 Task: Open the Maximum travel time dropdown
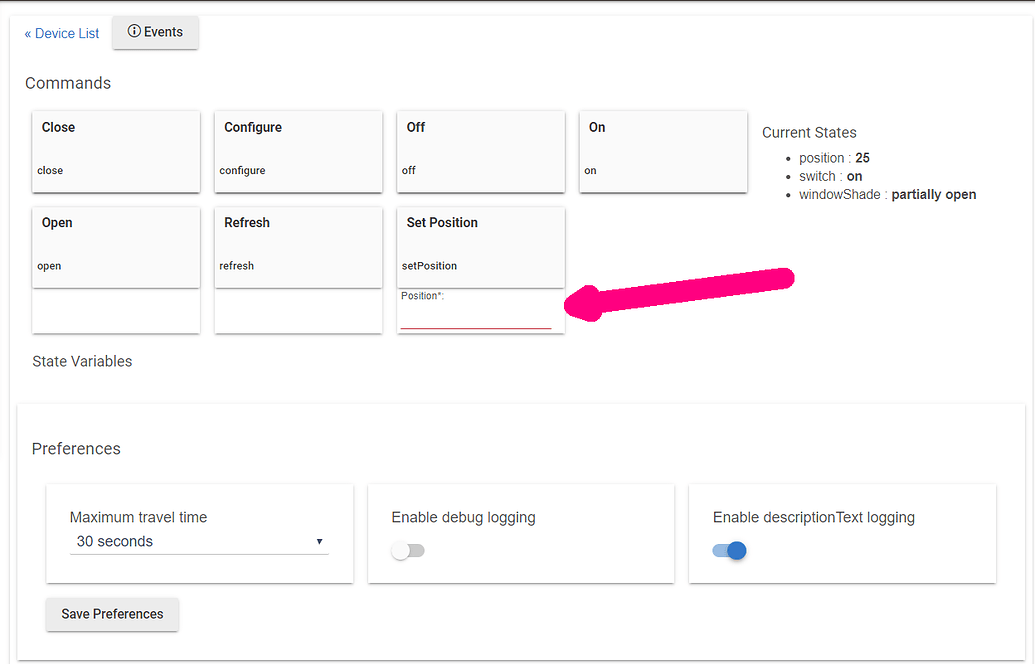pyautogui.click(x=198, y=541)
